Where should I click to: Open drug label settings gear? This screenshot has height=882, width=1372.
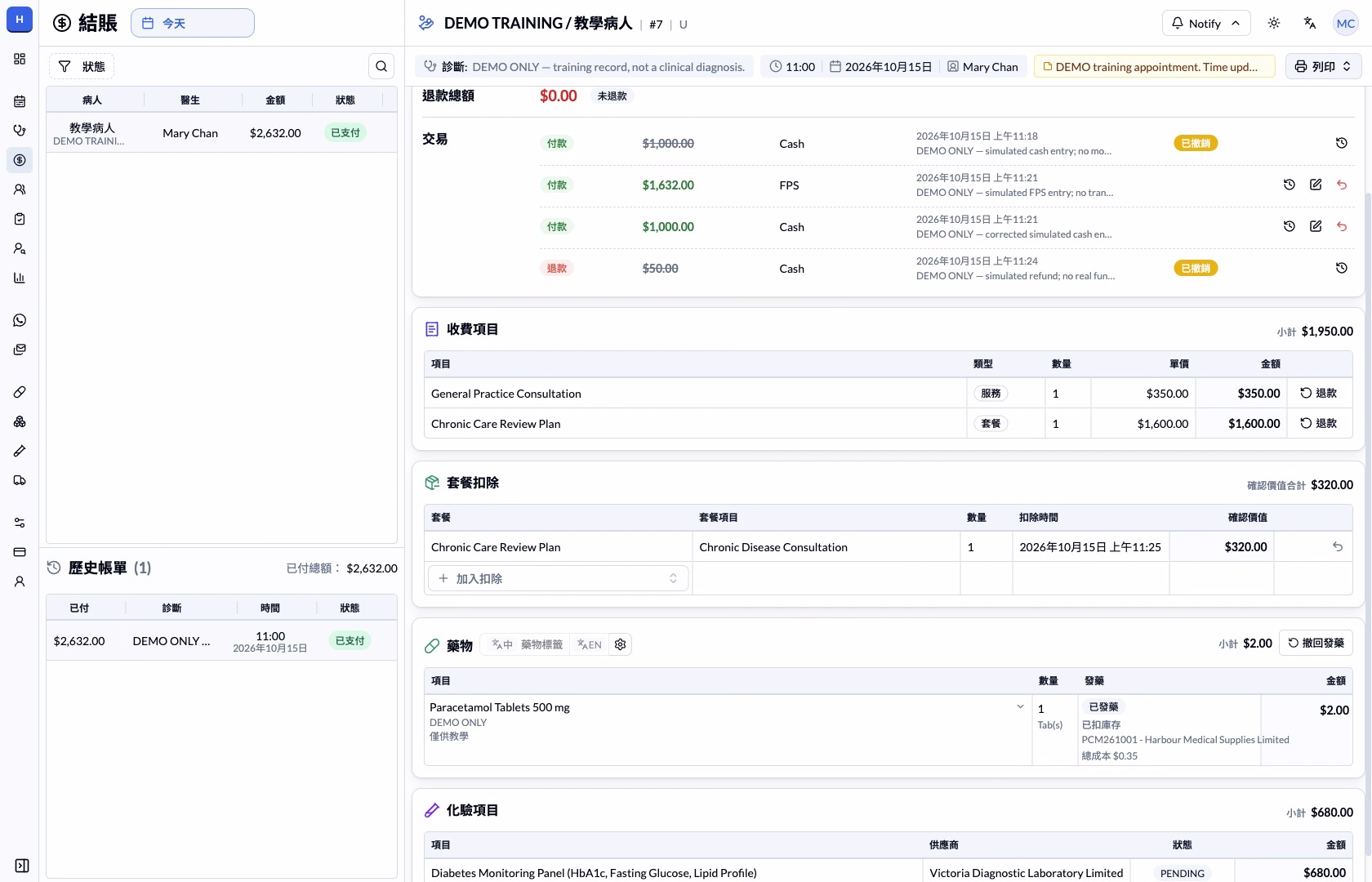point(621,644)
